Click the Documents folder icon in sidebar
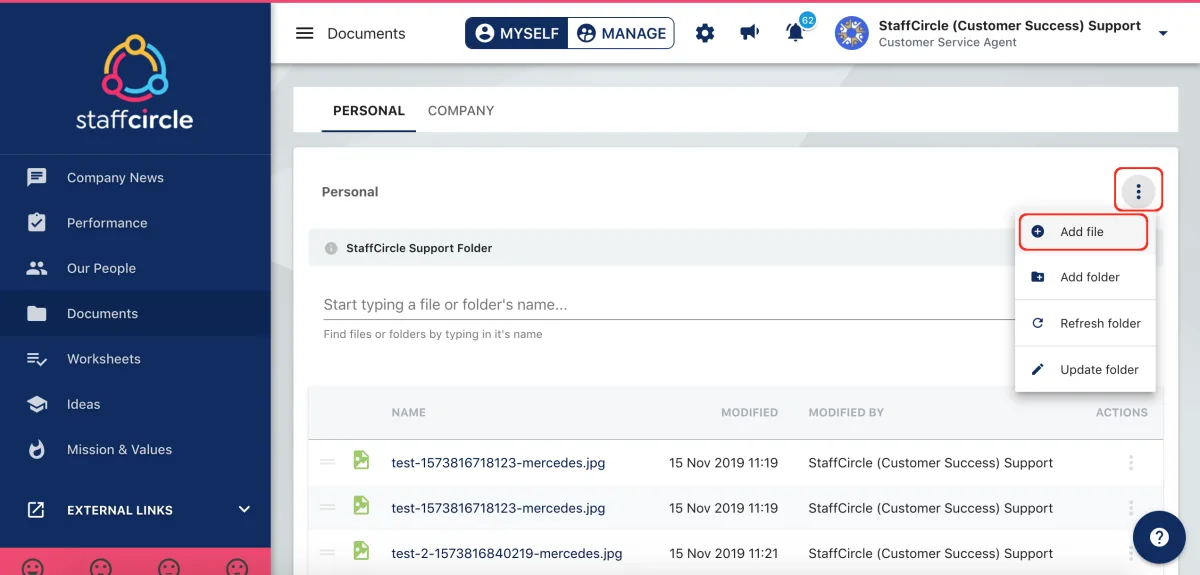The width and height of the screenshot is (1200, 575). (x=37, y=313)
